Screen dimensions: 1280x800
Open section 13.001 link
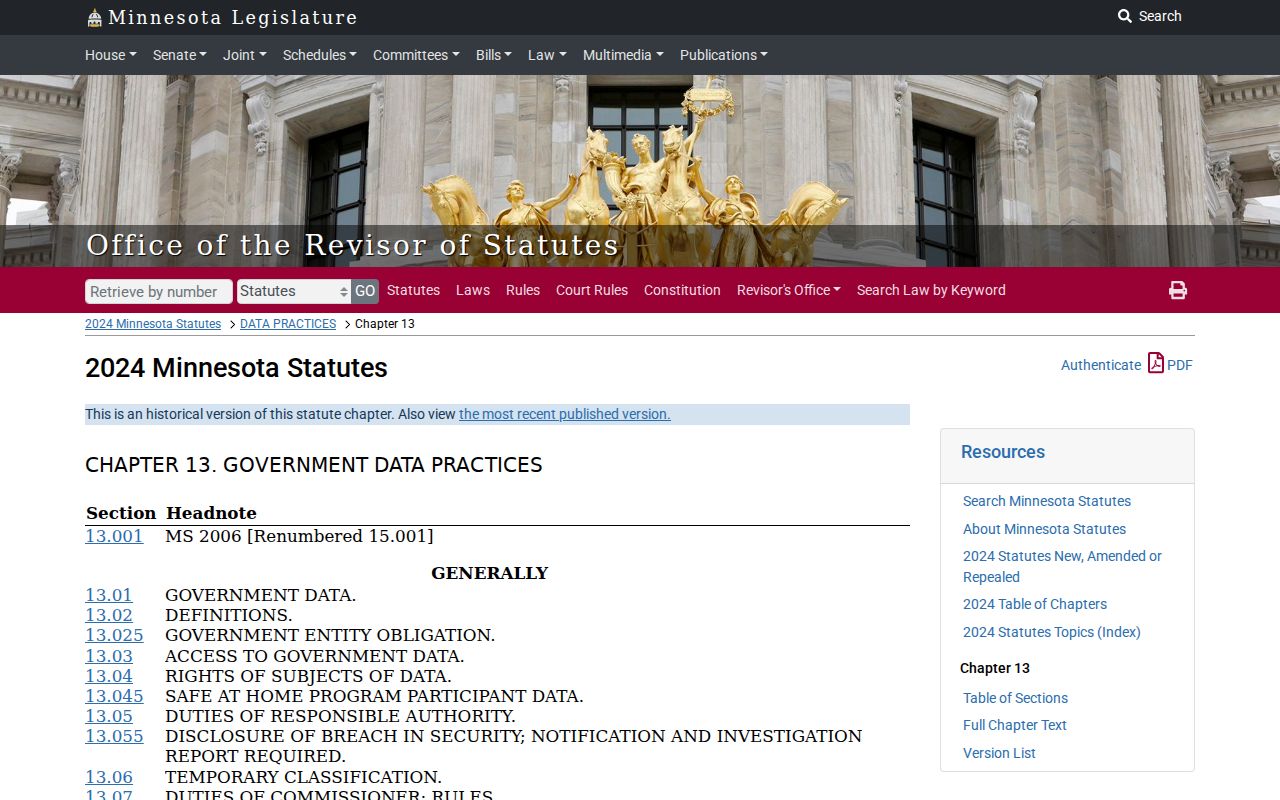[x=114, y=536]
